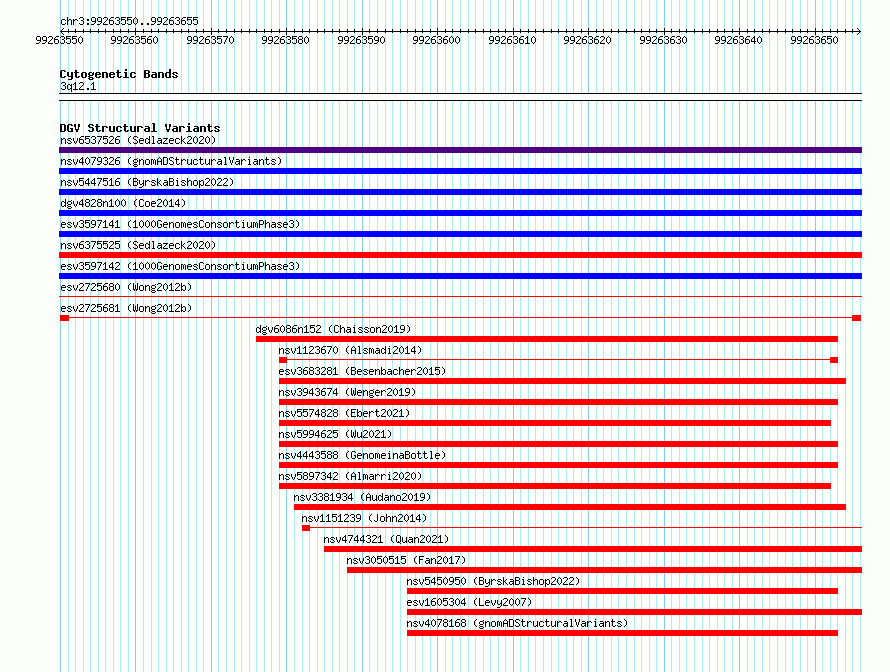890x672 pixels.
Task: Select the red bar under nsv5897342
Action: pos(555,486)
